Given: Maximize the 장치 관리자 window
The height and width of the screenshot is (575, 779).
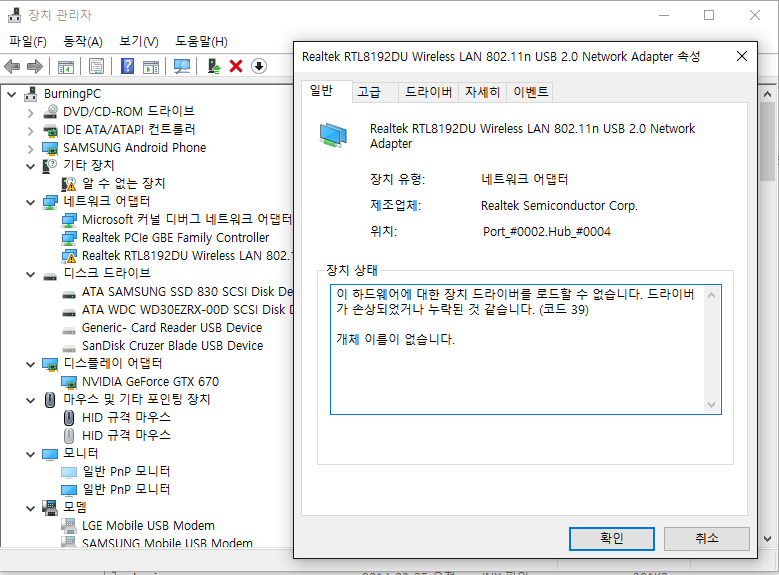Looking at the screenshot, I should click(709, 15).
